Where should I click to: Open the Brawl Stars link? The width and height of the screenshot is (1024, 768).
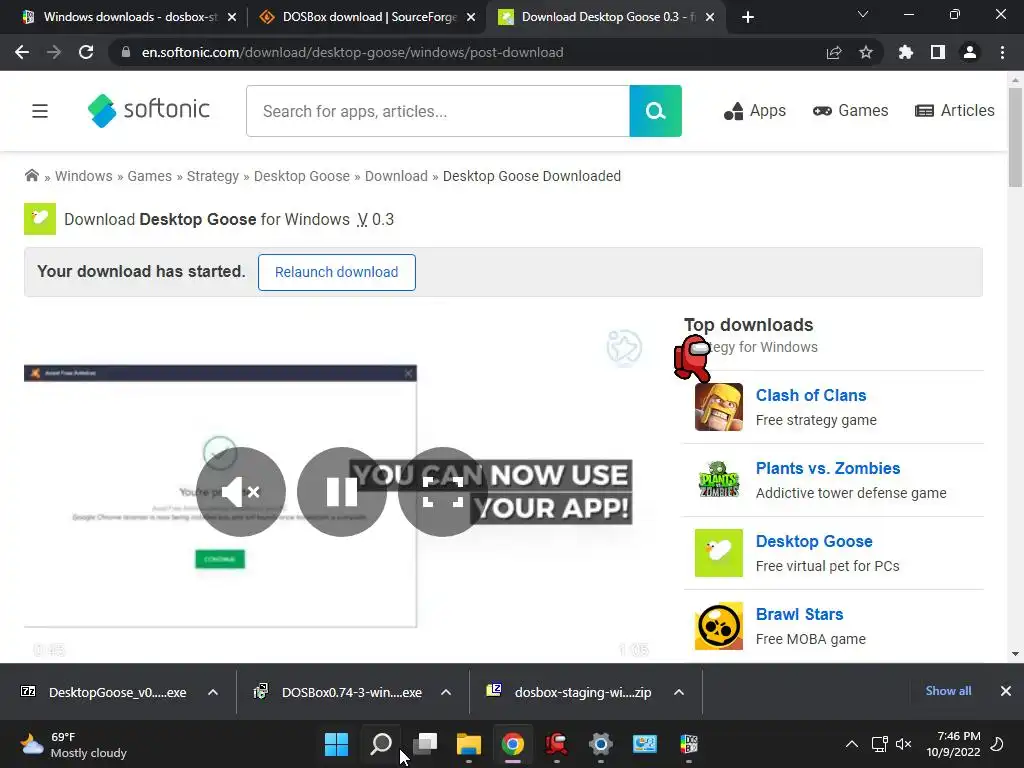coord(799,615)
